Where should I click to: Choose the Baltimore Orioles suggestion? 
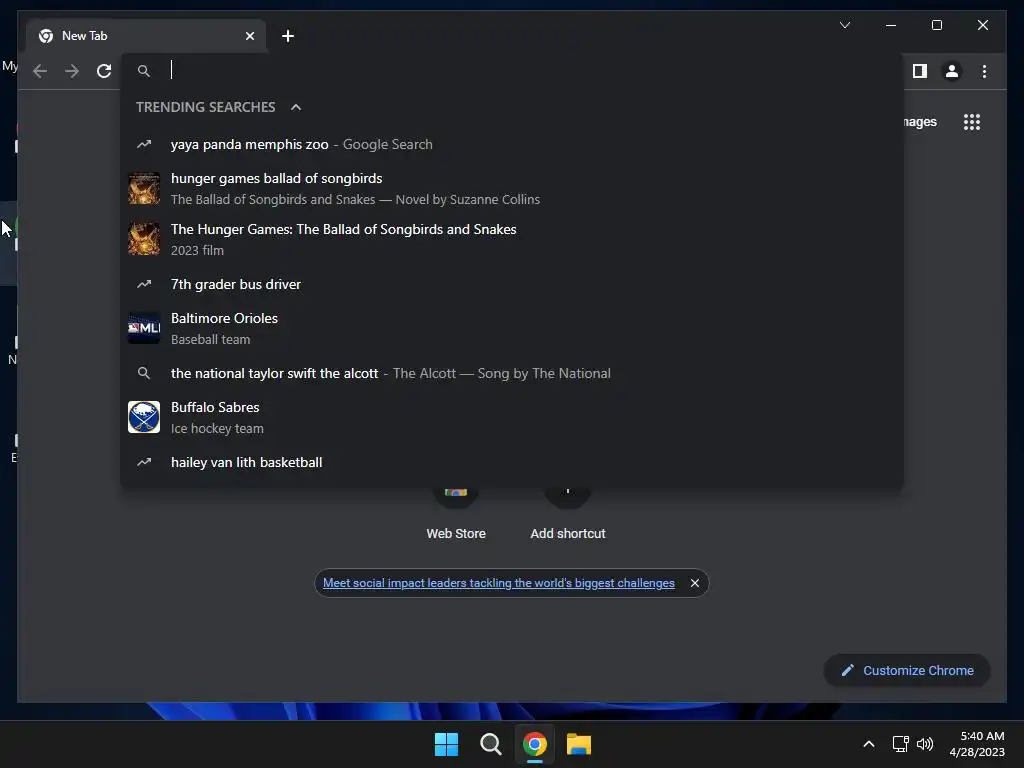(x=512, y=328)
